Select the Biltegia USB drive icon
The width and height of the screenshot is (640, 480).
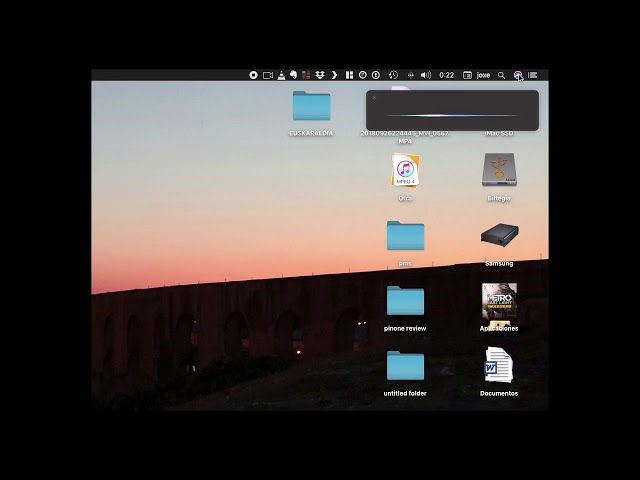click(499, 170)
